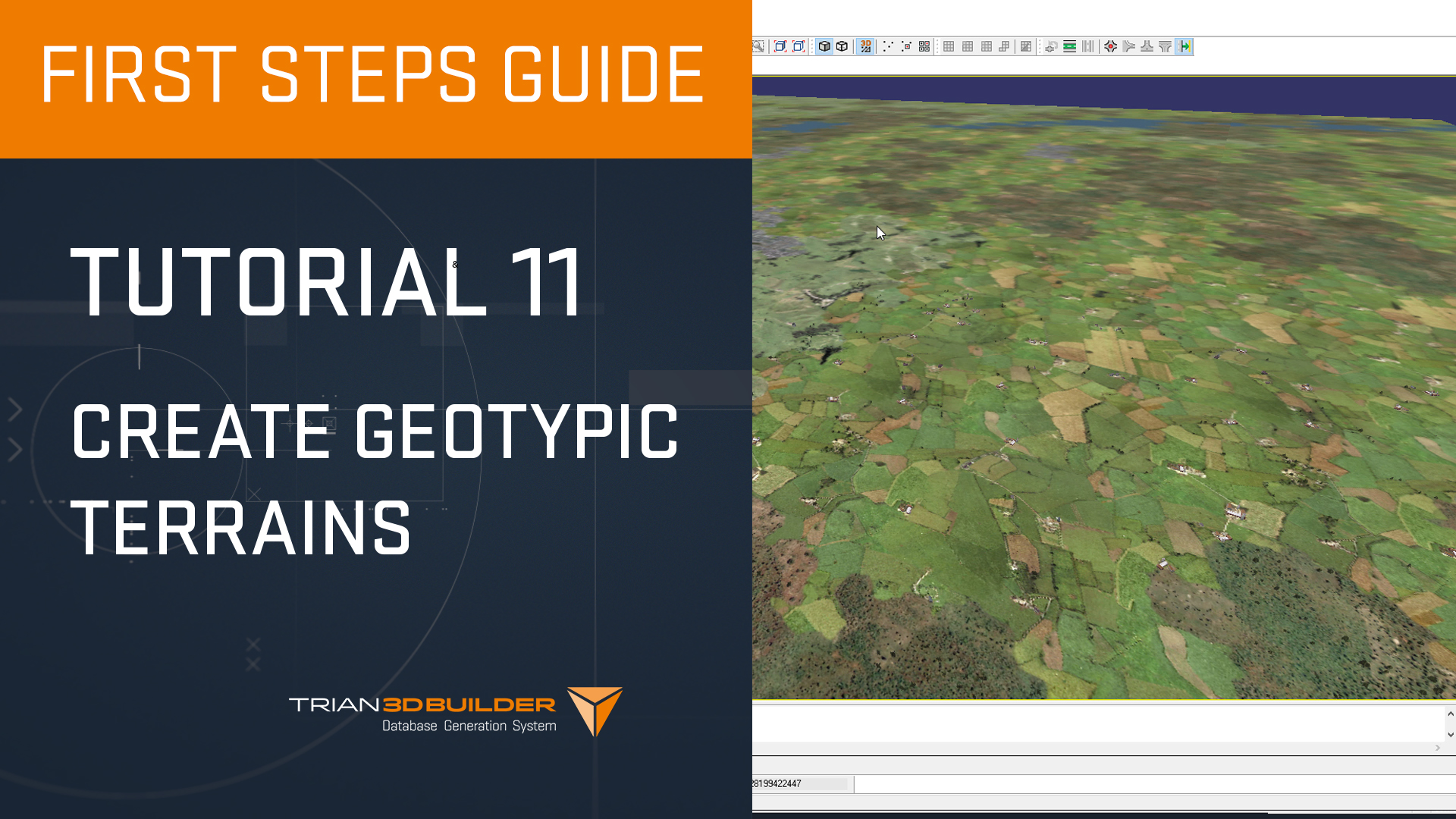Click the zoom magnifier toolbar icon

click(x=758, y=46)
